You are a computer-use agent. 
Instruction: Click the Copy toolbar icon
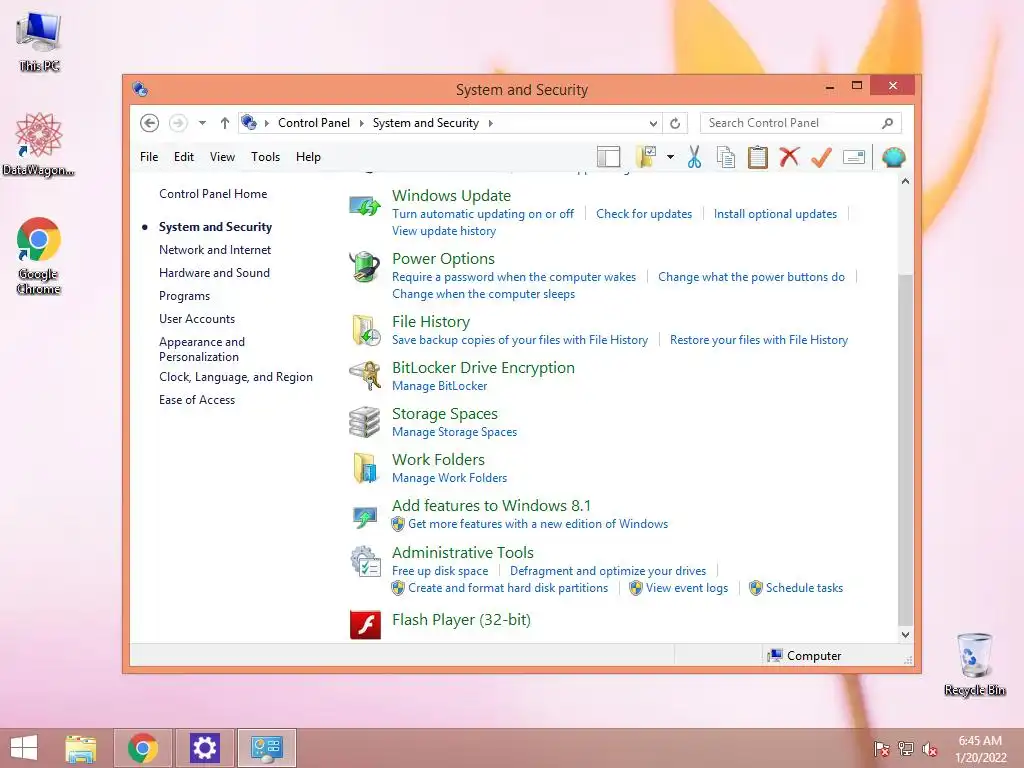coord(726,157)
